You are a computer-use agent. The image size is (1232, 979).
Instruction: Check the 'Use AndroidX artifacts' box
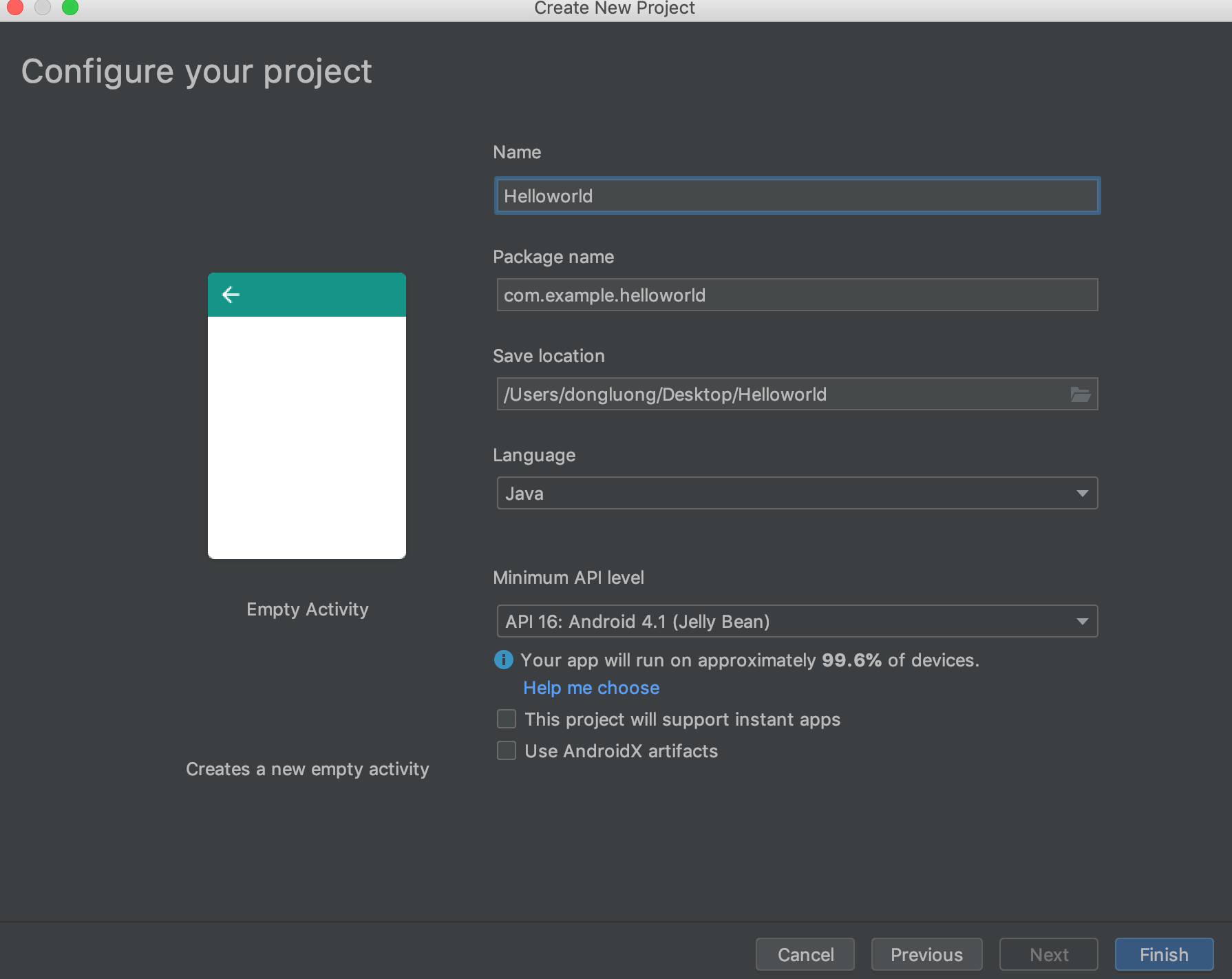tap(507, 751)
